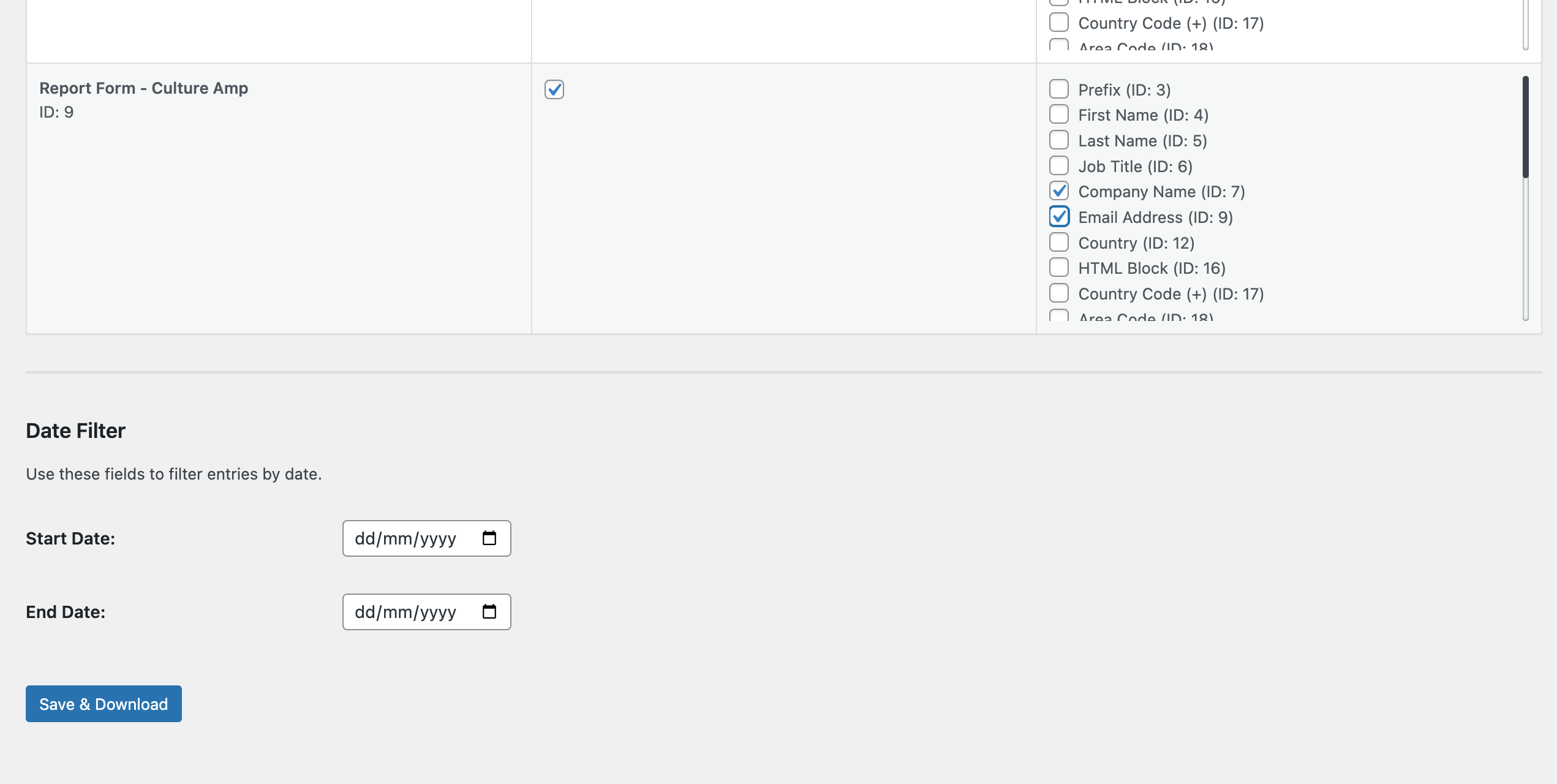Select the Job Title (ID: 6) checkbox

(1059, 165)
